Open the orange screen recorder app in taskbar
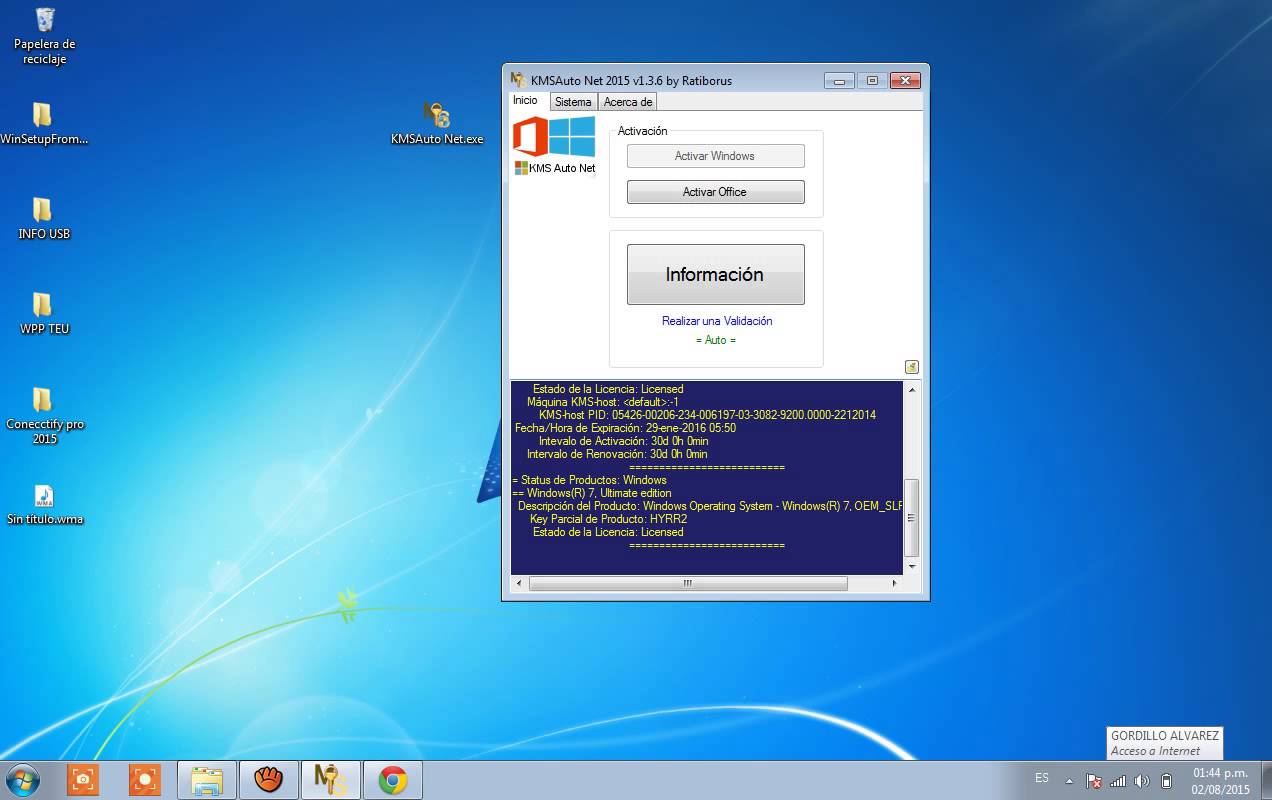This screenshot has width=1272, height=800. tap(145, 780)
